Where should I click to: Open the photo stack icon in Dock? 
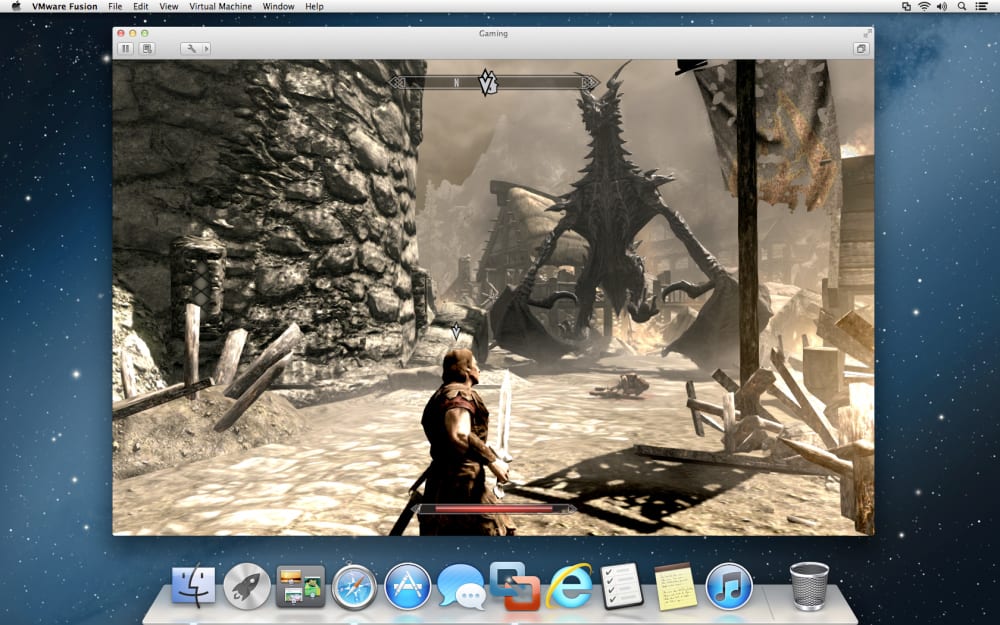[x=300, y=585]
